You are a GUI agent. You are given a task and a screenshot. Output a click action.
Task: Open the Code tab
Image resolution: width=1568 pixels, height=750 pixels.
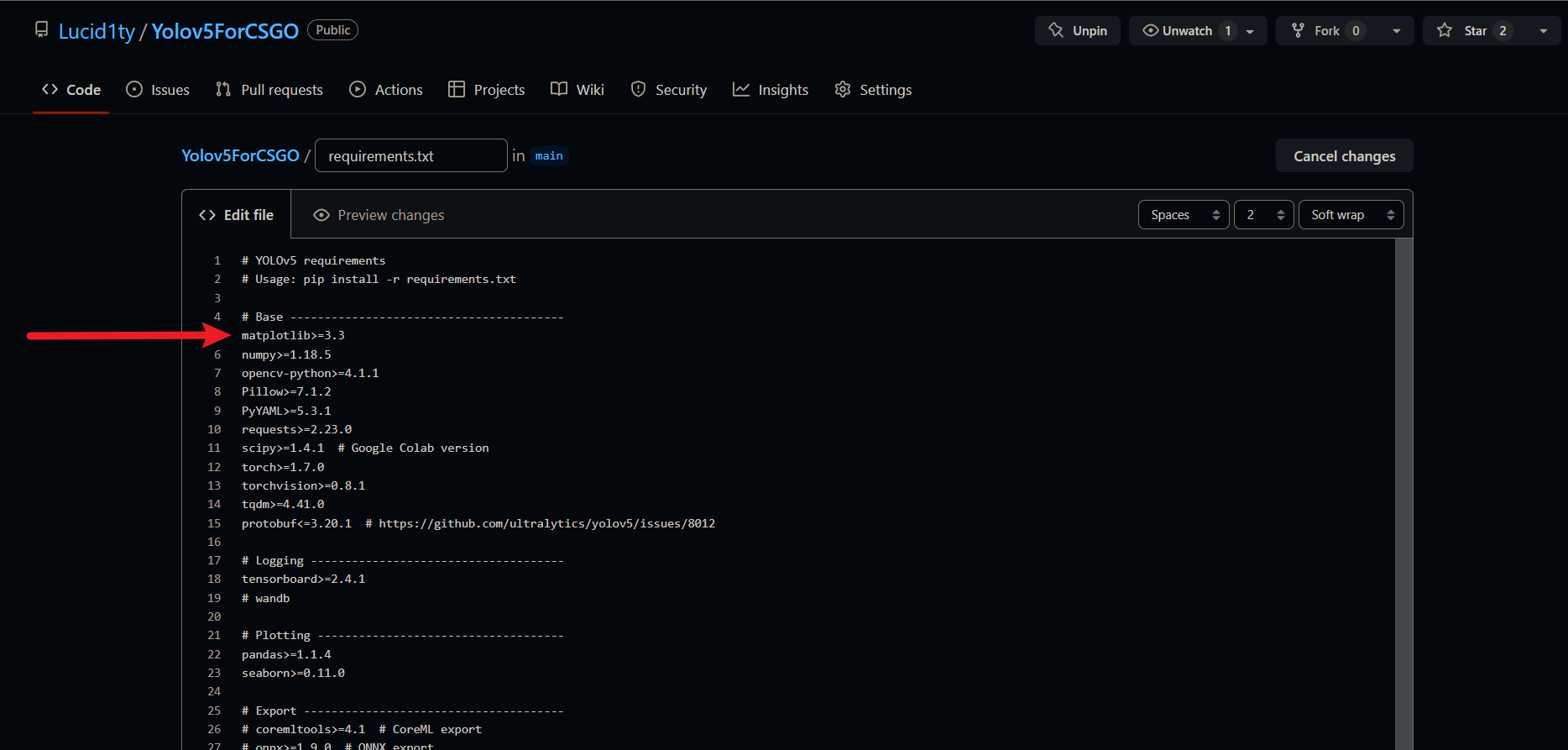71,90
